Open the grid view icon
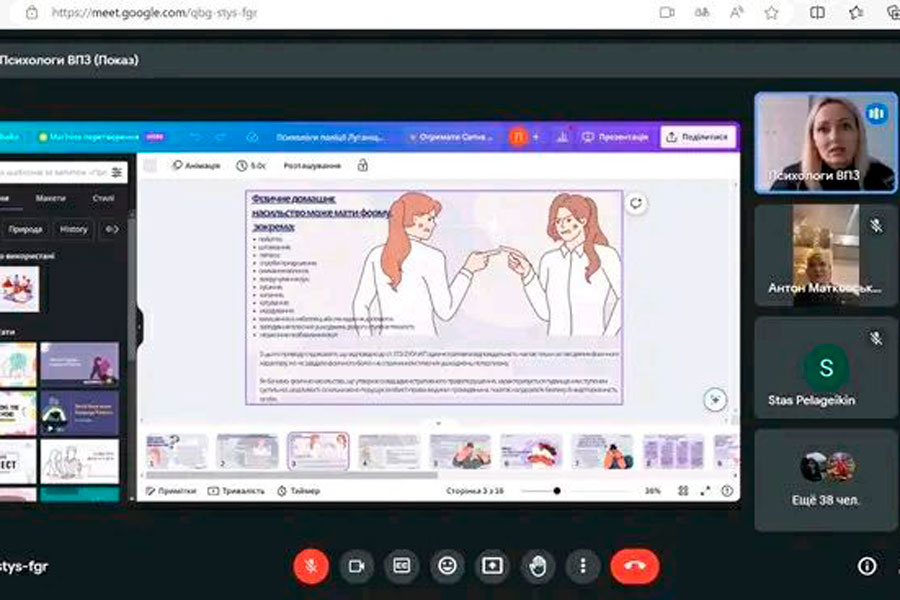Screen dimensions: 900x600 coord(683,491)
